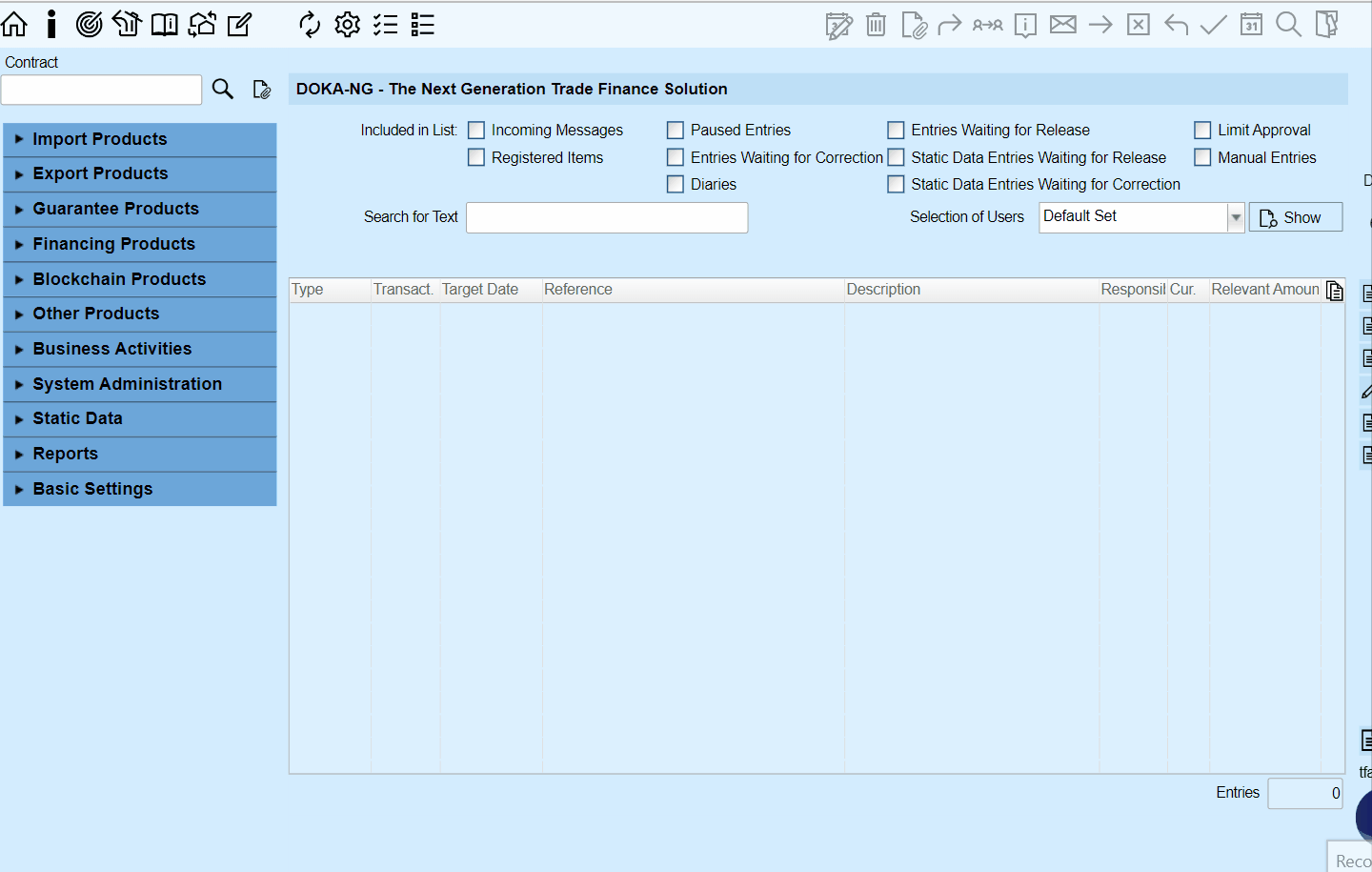Click the envelope message icon
Image resolution: width=1372 pixels, height=872 pixels.
tap(1063, 24)
